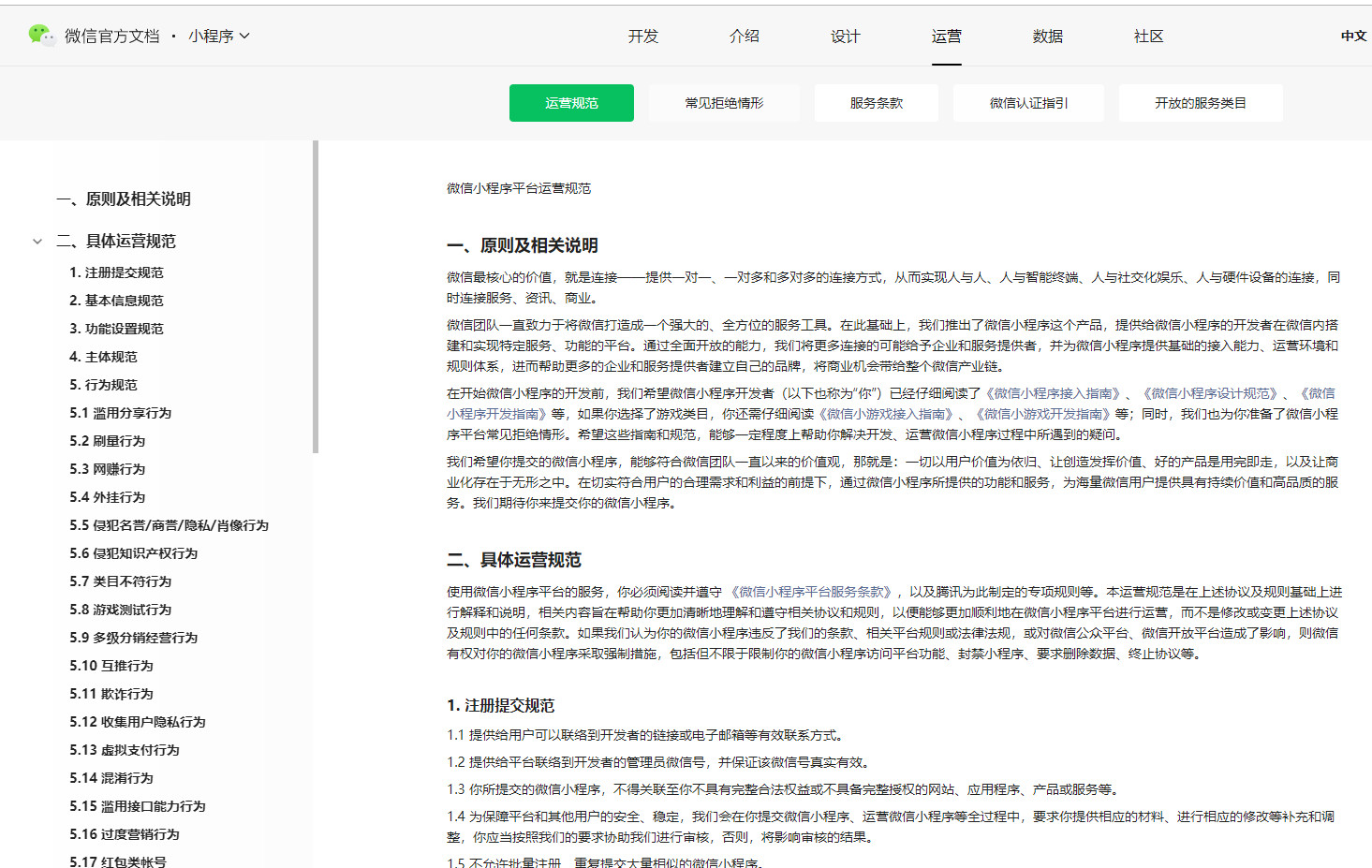Open the 微信认证指引 sub-tab
The width and height of the screenshot is (1372, 868).
(x=1028, y=103)
